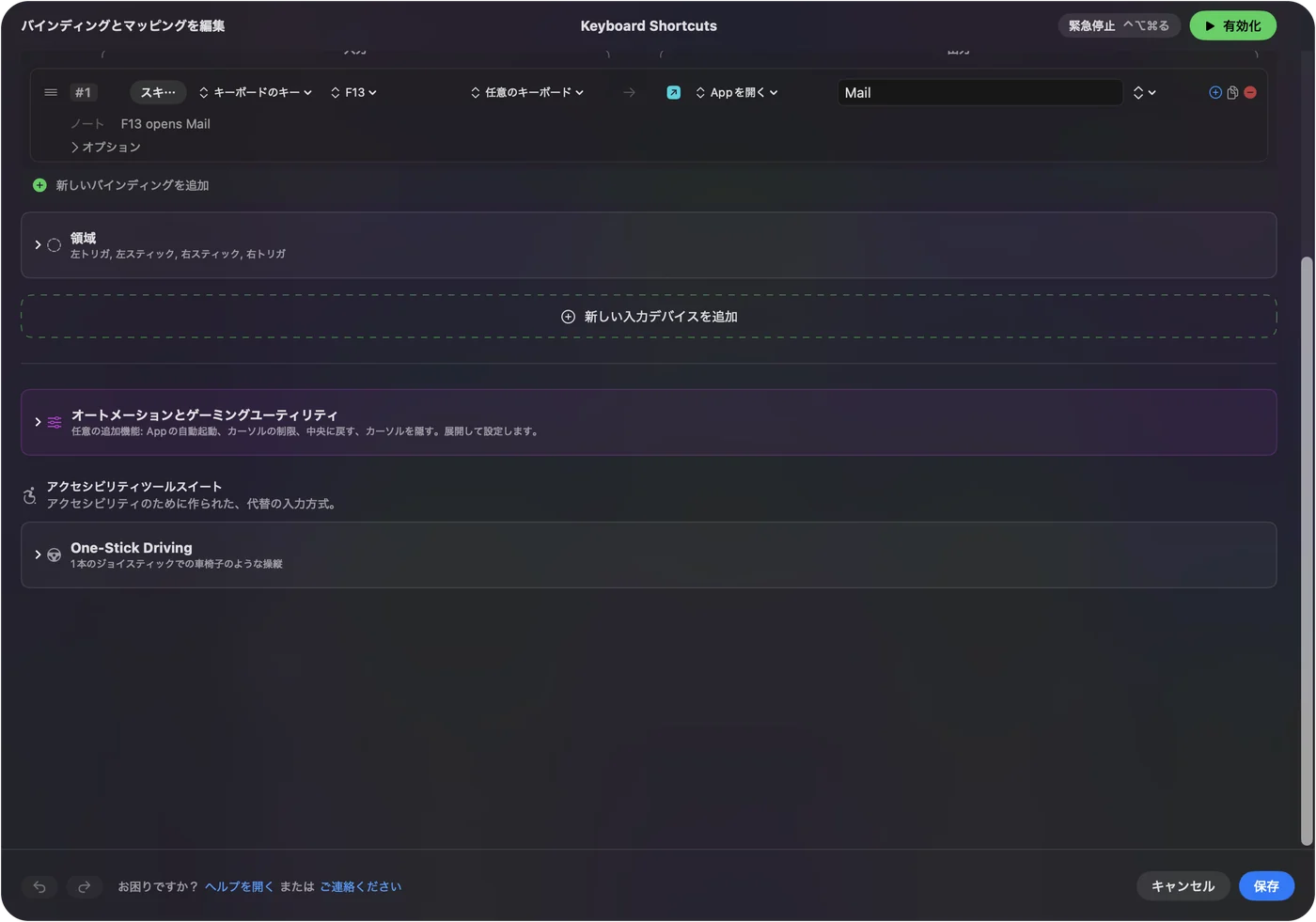The width and height of the screenshot is (1316, 922).
Task: Open the F13 key dropdown
Action: click(x=353, y=92)
